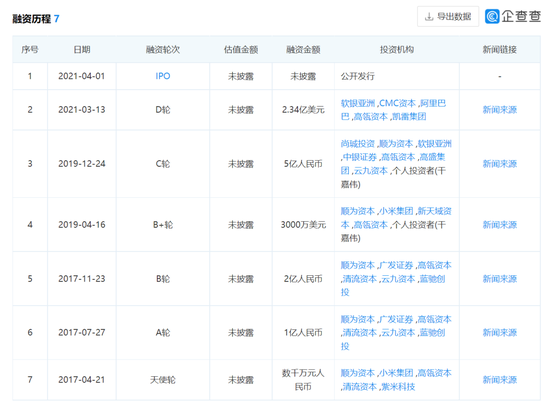
Task: Click 清流资本 in the 2017-11-23 row
Action: click(360, 279)
